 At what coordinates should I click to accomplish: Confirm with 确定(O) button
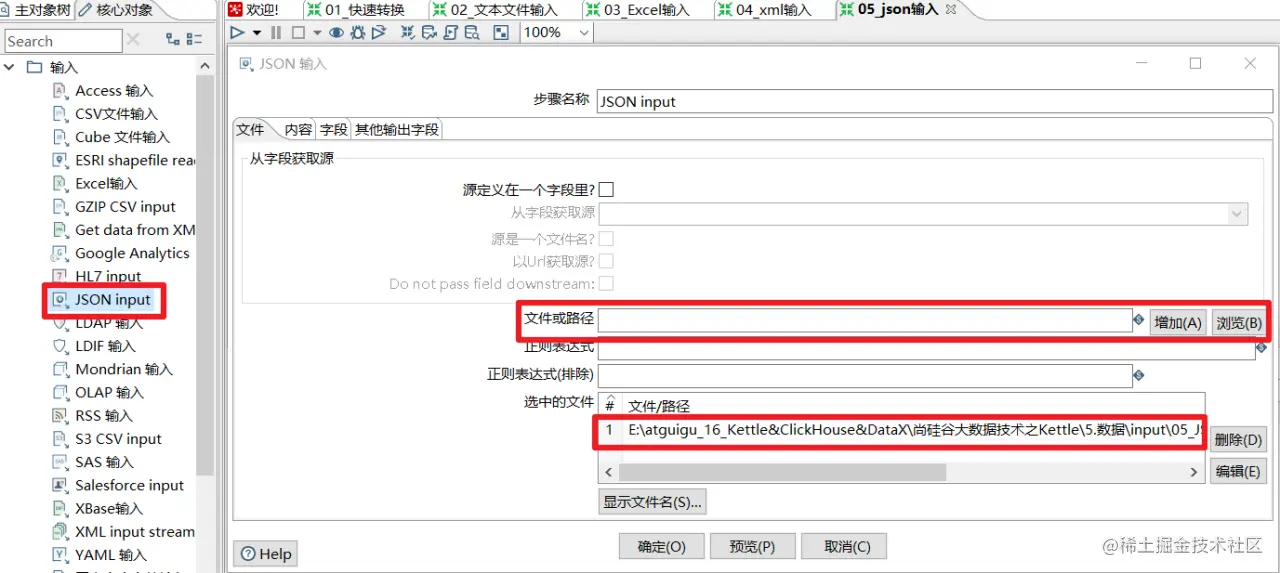(x=661, y=547)
